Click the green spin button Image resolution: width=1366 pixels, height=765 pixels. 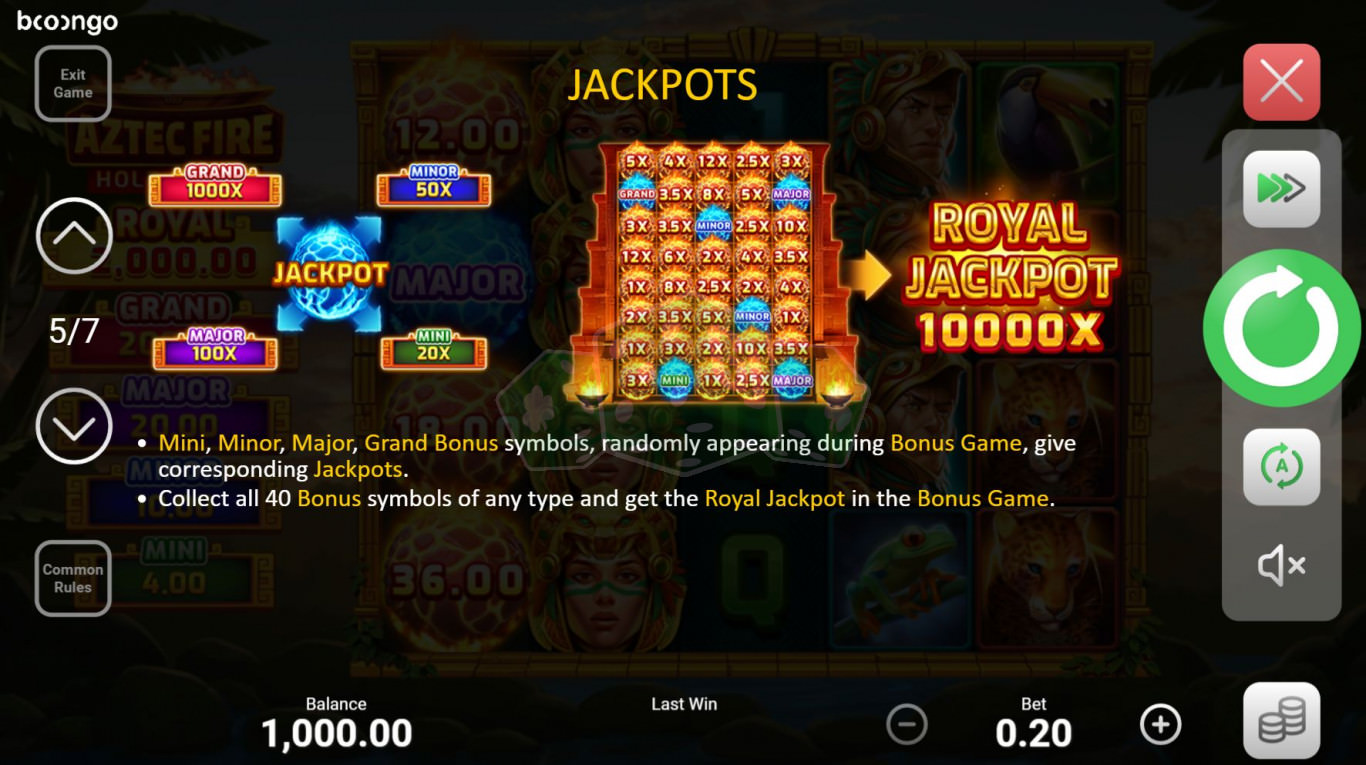click(x=1281, y=328)
